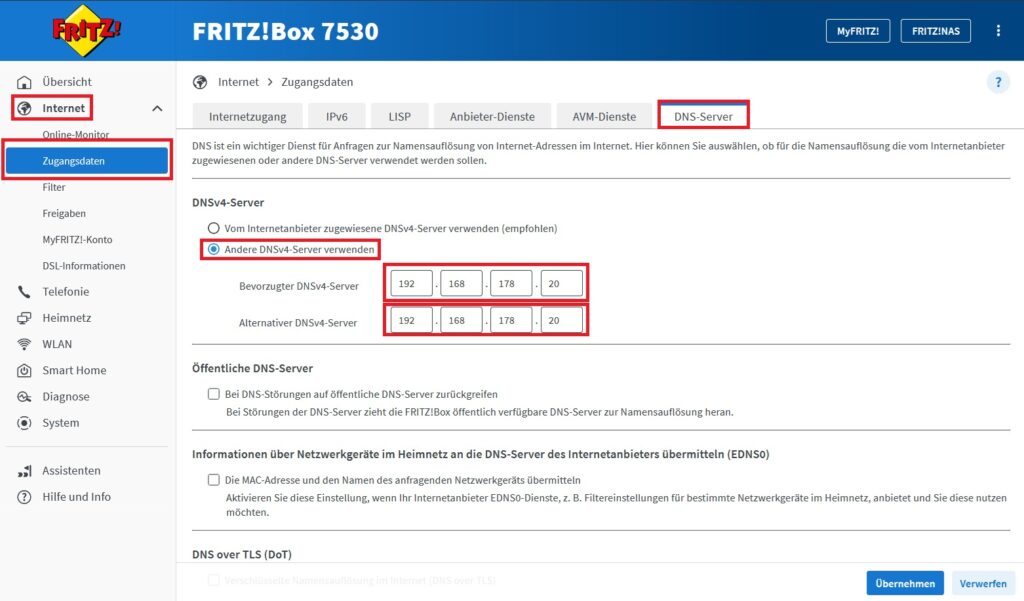Click Übernehmen to apply settings

coord(905,583)
